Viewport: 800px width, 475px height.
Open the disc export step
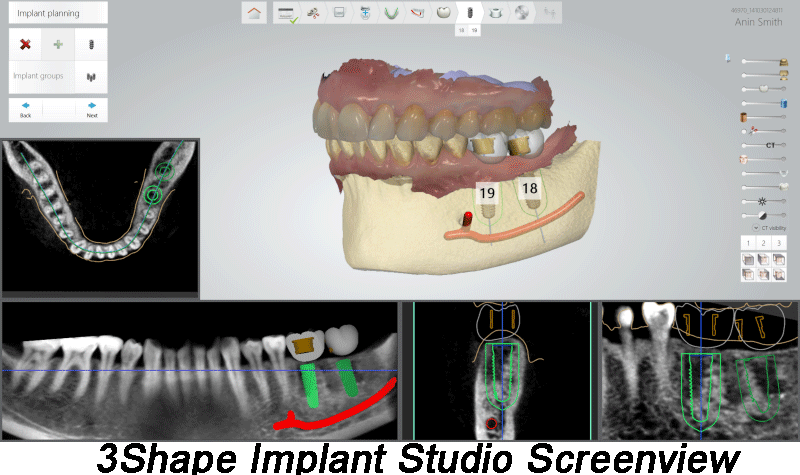pos(521,13)
